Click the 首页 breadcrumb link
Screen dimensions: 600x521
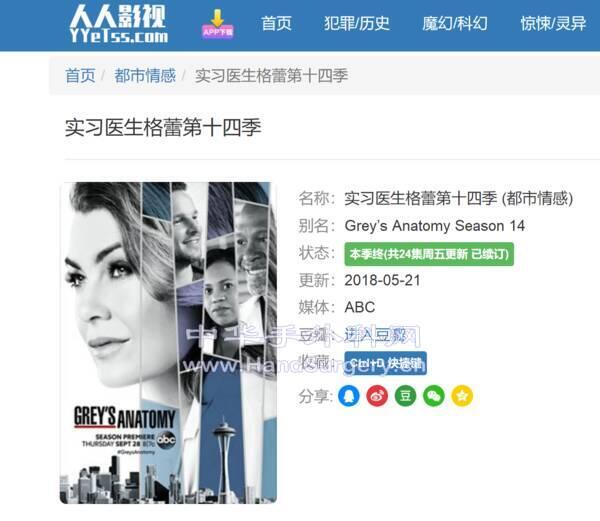80,75
